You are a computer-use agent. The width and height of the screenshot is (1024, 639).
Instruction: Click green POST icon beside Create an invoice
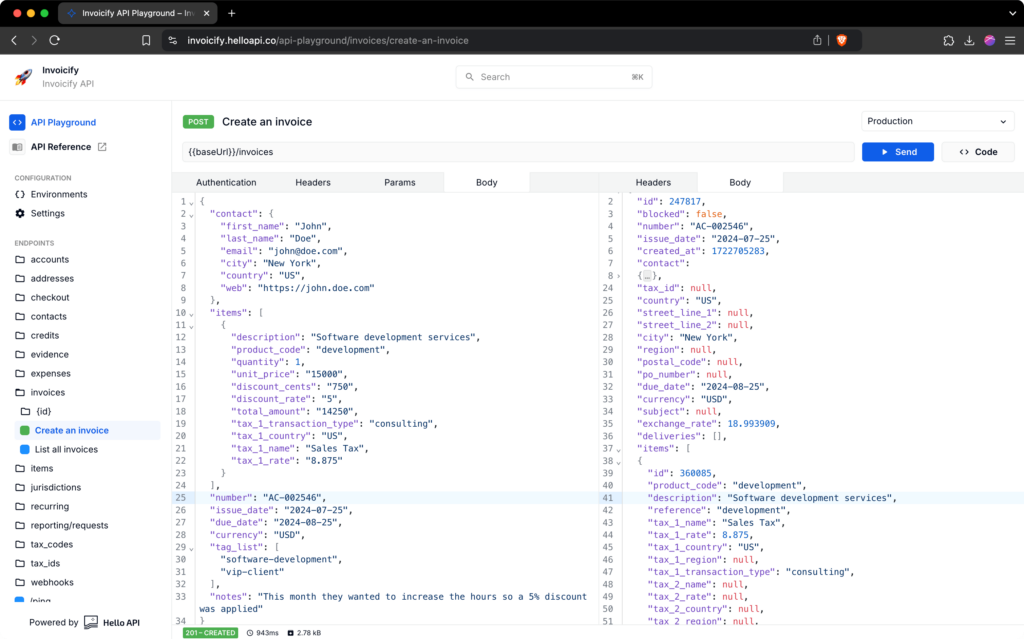[x=25, y=430]
